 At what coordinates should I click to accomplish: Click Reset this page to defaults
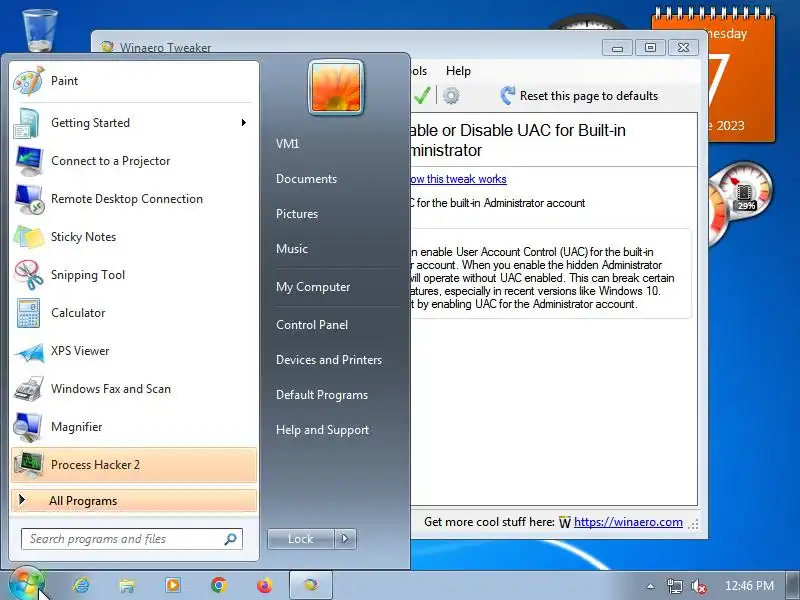[580, 95]
